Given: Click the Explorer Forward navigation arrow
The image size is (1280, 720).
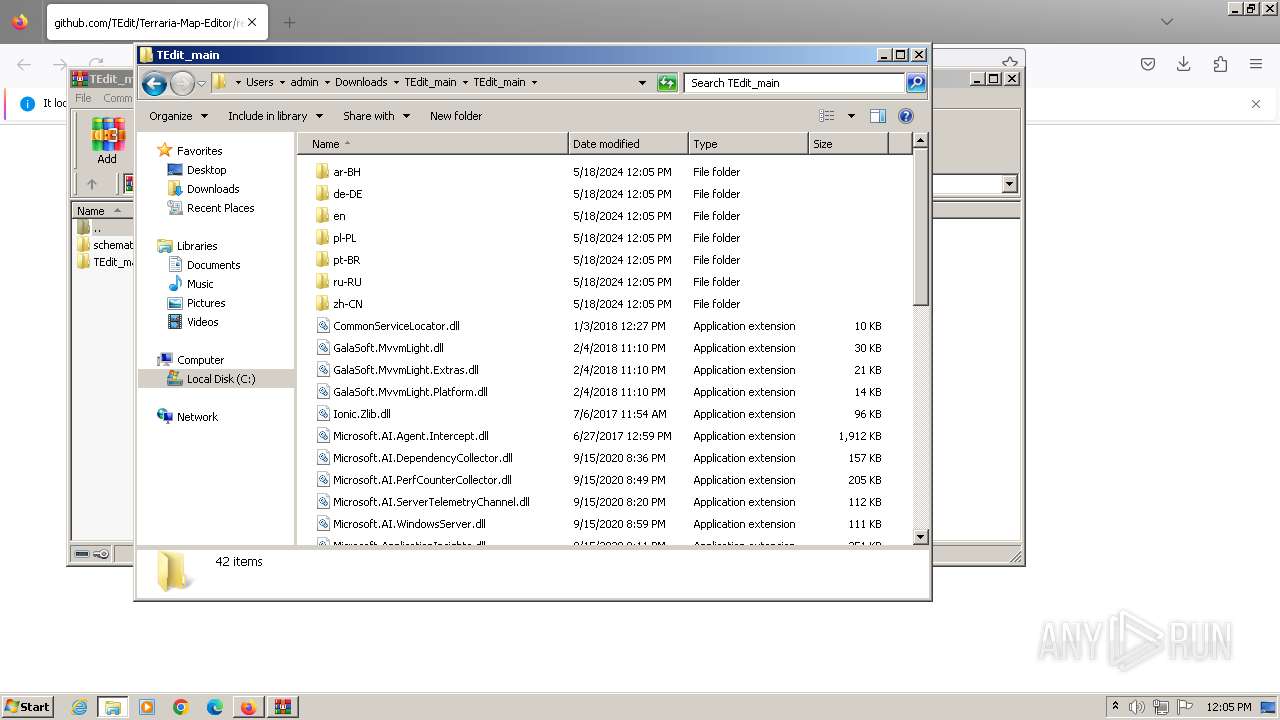Looking at the screenshot, I should pyautogui.click(x=182, y=83).
